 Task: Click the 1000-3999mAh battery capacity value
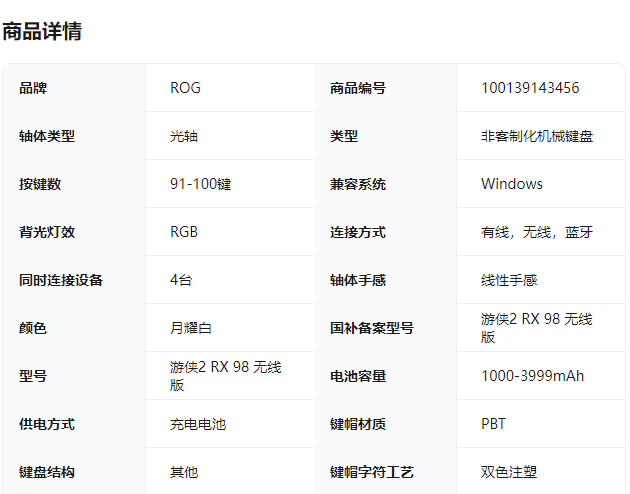click(532, 376)
